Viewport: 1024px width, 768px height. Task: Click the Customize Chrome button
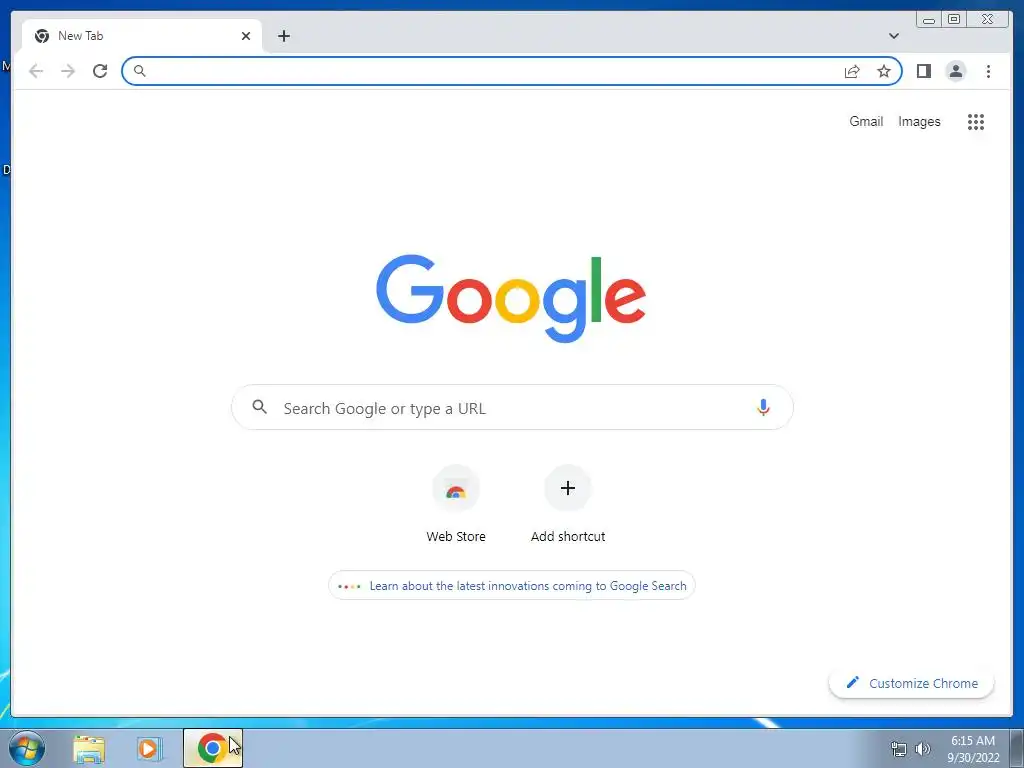(911, 683)
